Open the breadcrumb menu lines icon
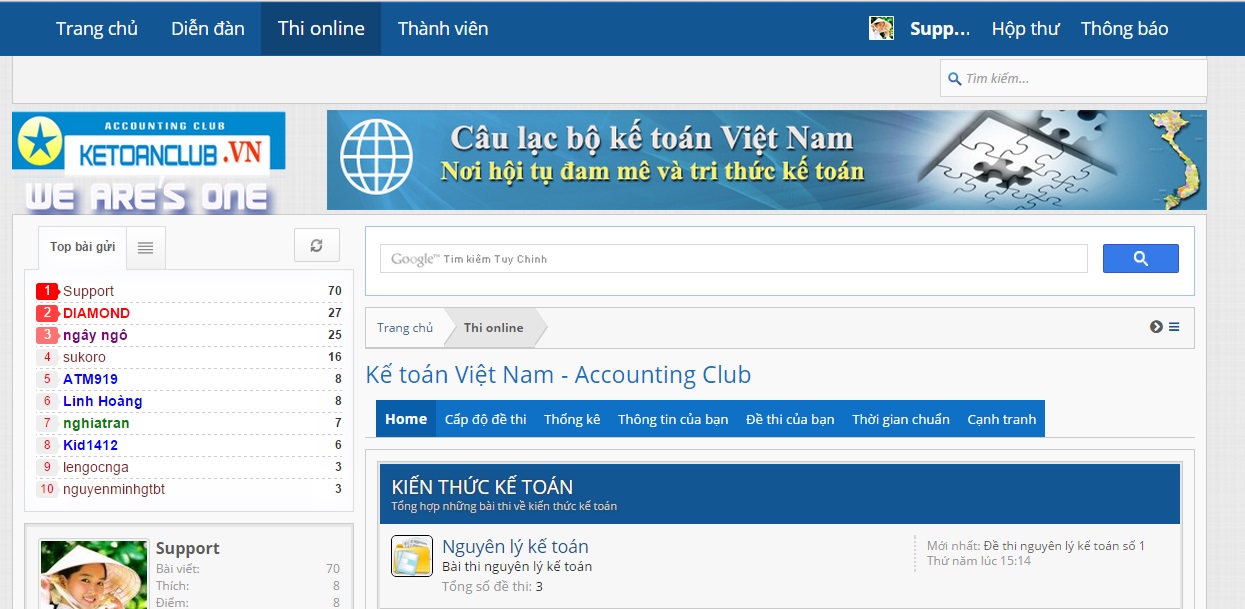The height and width of the screenshot is (609, 1245). [x=1174, y=327]
